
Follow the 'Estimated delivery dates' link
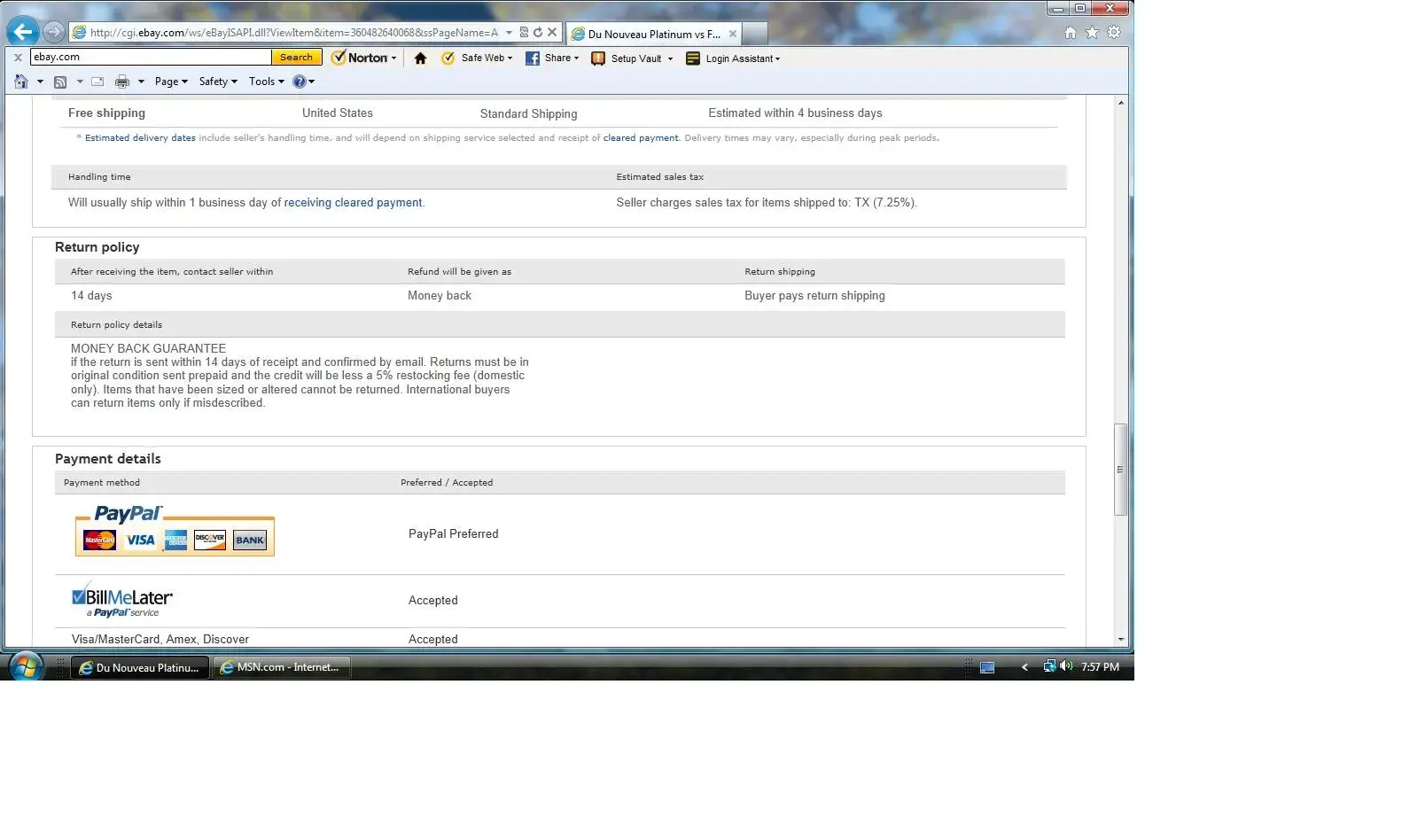tap(140, 138)
